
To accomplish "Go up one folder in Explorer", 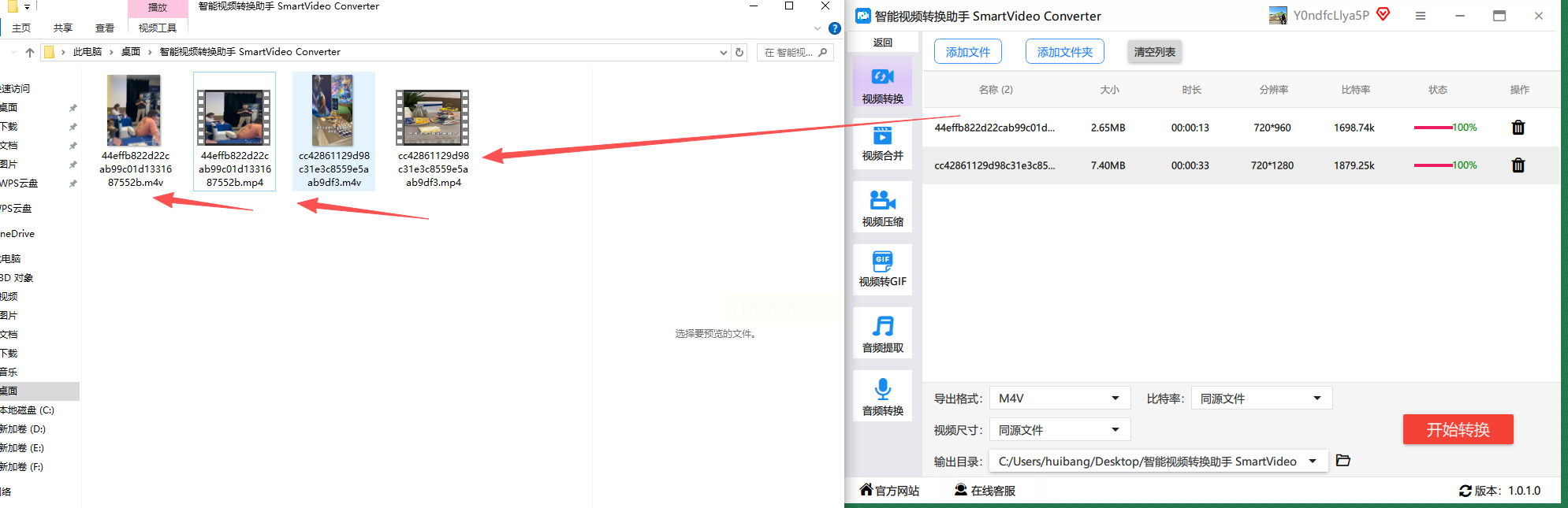I will pyautogui.click(x=30, y=53).
